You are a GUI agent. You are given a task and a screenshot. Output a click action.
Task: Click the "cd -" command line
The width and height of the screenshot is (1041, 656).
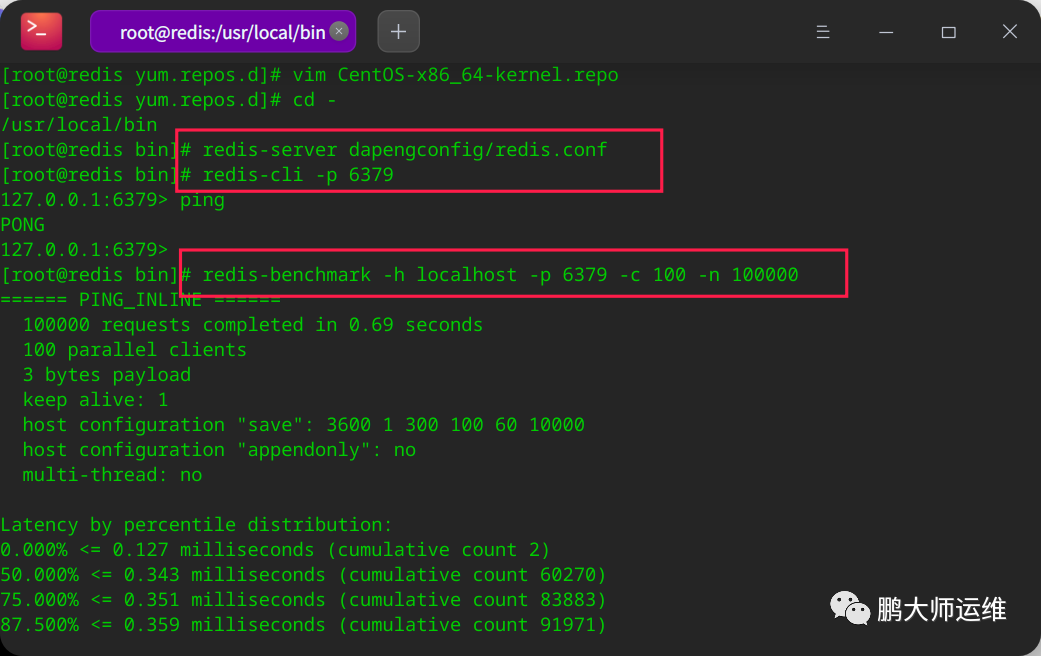[x=169, y=100]
